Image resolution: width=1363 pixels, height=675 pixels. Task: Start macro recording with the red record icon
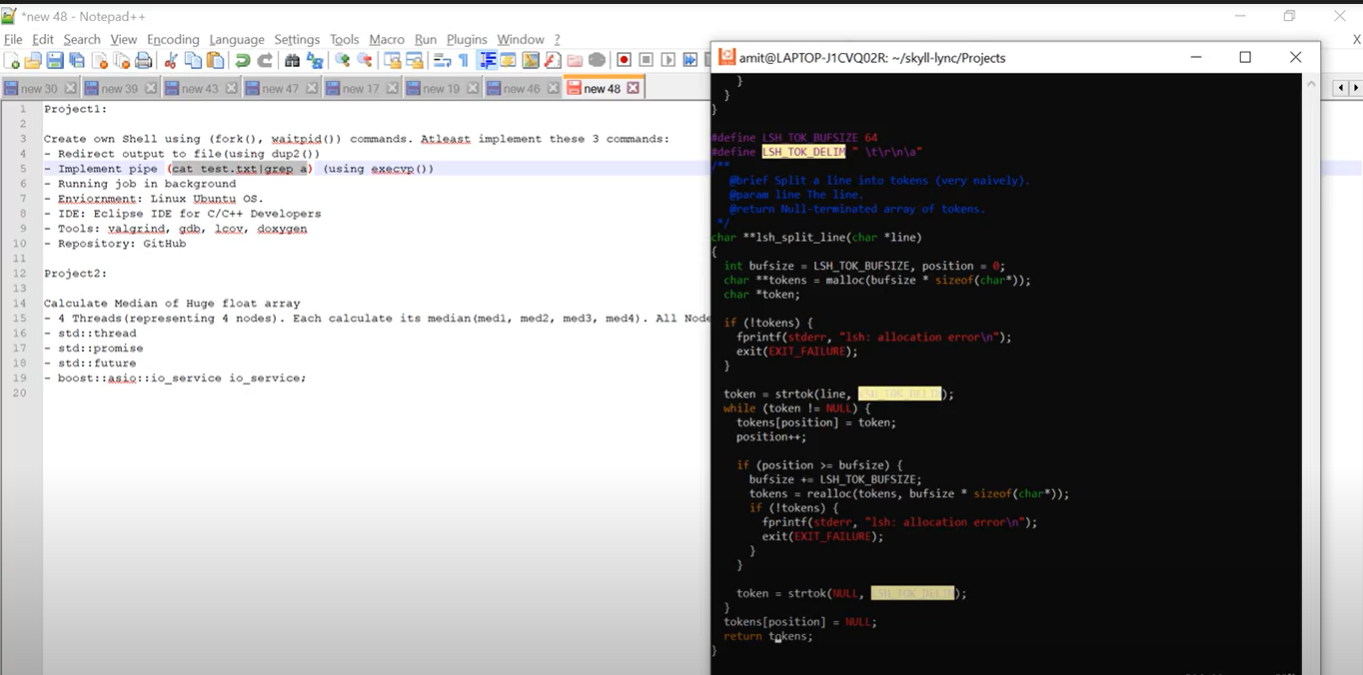[x=624, y=61]
